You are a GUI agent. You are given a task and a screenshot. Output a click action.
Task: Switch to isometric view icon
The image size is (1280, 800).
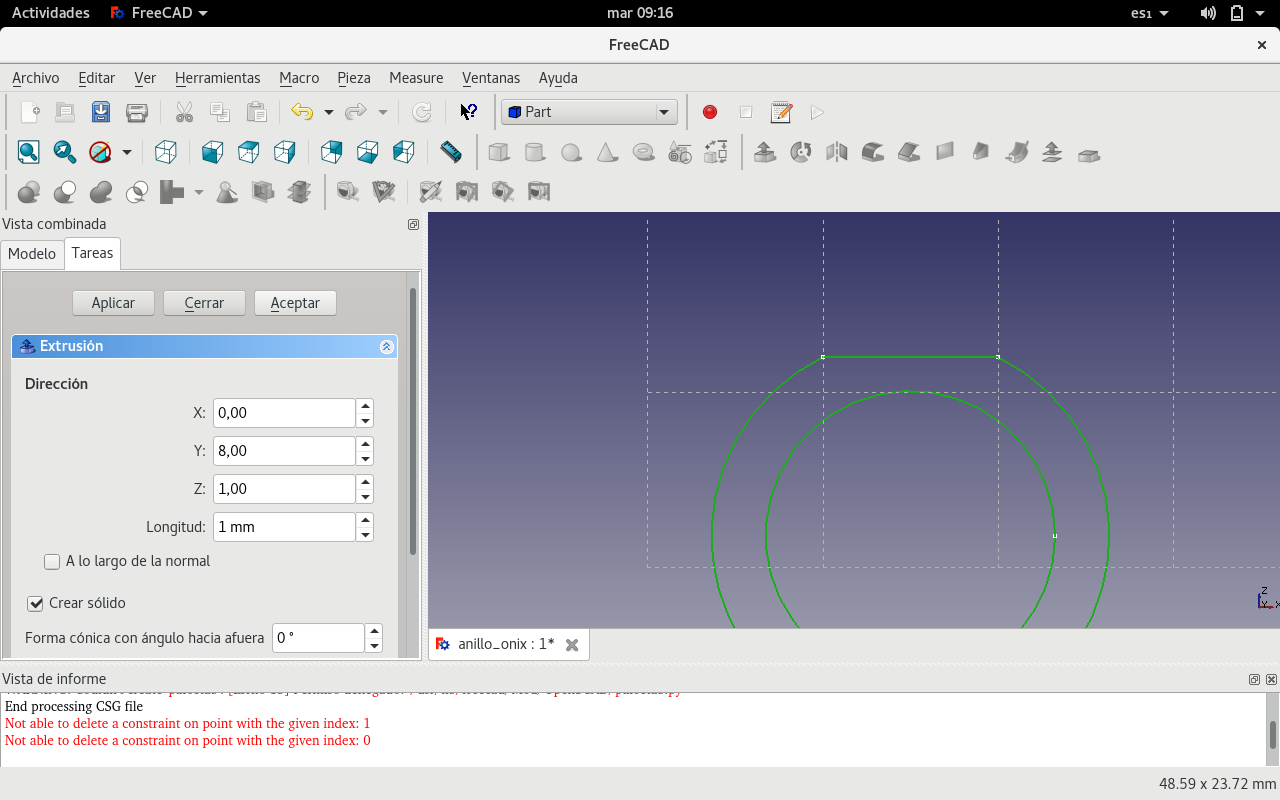(x=166, y=152)
